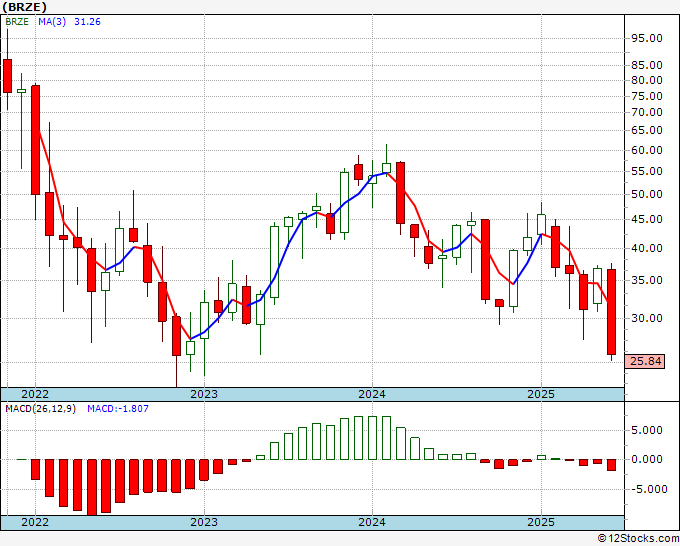Click the 70.00 price axis label
This screenshot has height=546, width=680.
tap(647, 112)
